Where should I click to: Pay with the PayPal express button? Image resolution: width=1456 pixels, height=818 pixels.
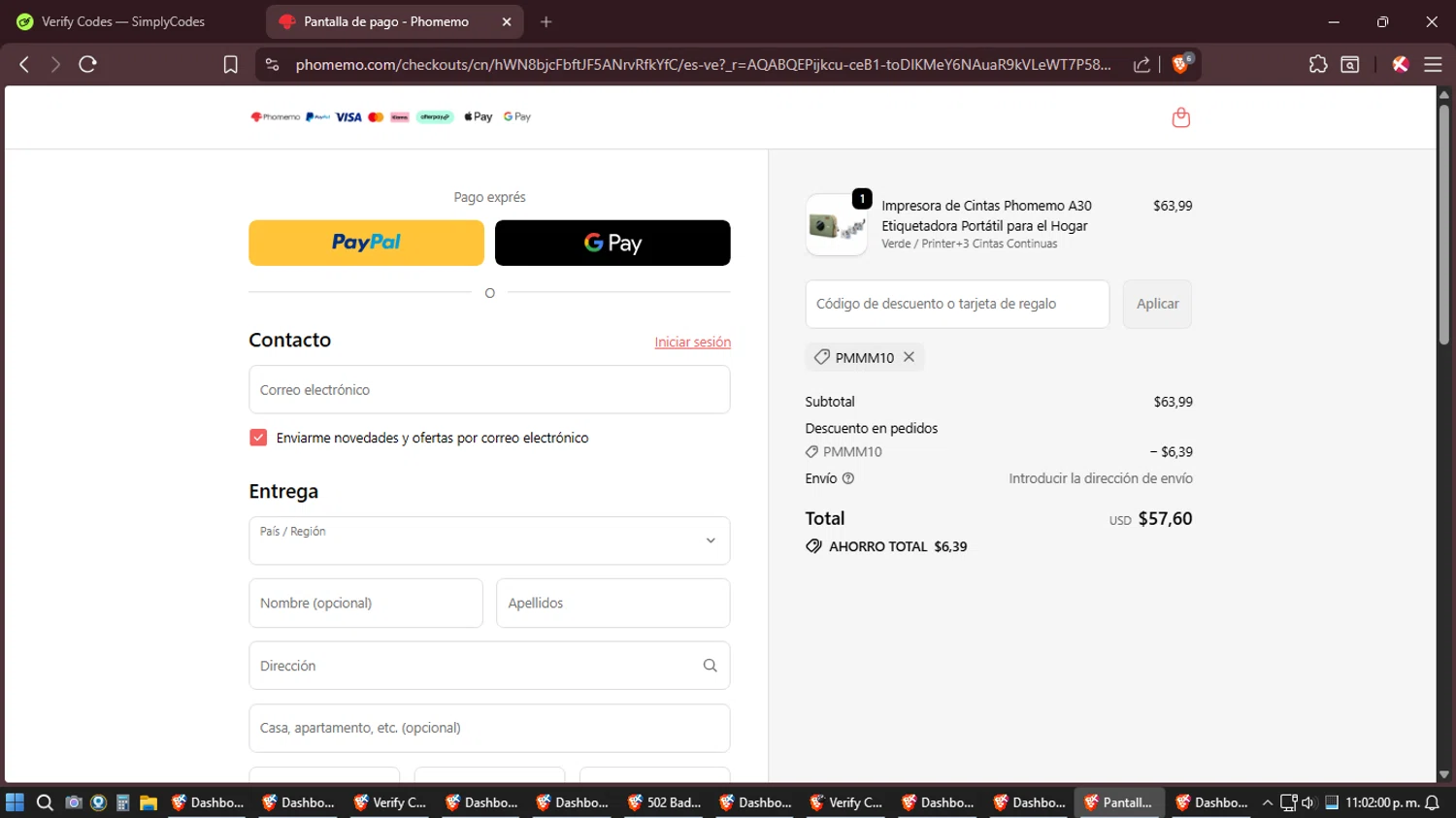pos(366,243)
